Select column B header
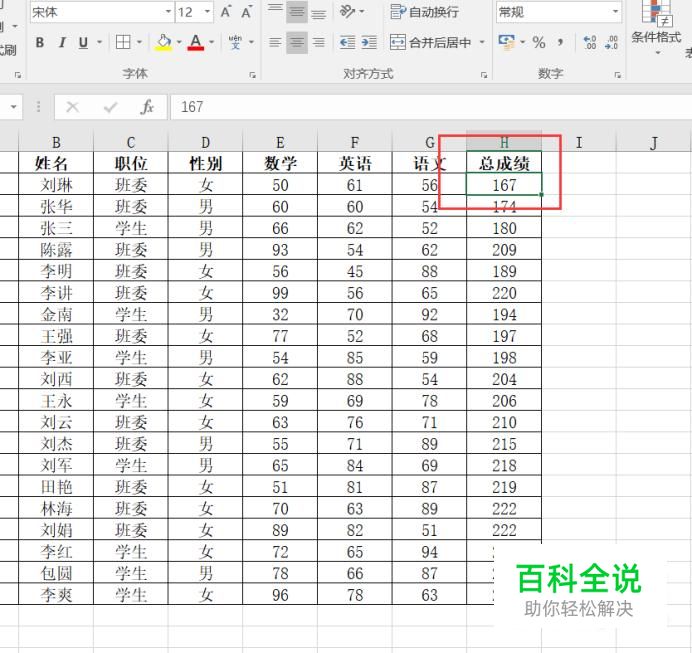The image size is (692, 653). [x=56, y=143]
